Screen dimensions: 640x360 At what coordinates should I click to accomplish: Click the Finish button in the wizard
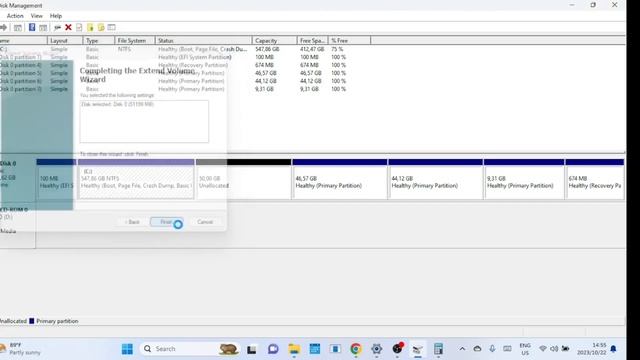pyautogui.click(x=167, y=222)
